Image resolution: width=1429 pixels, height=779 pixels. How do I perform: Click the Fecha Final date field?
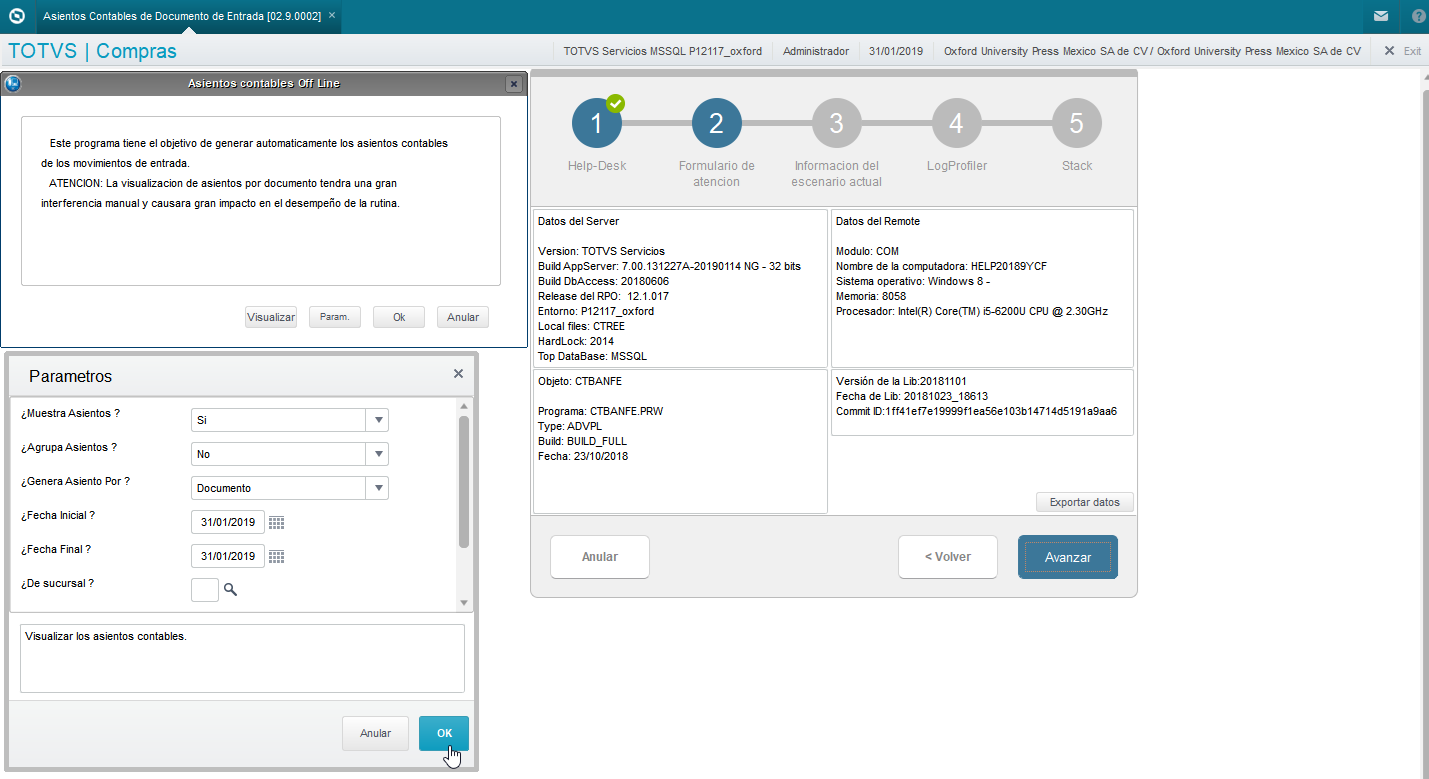point(228,556)
